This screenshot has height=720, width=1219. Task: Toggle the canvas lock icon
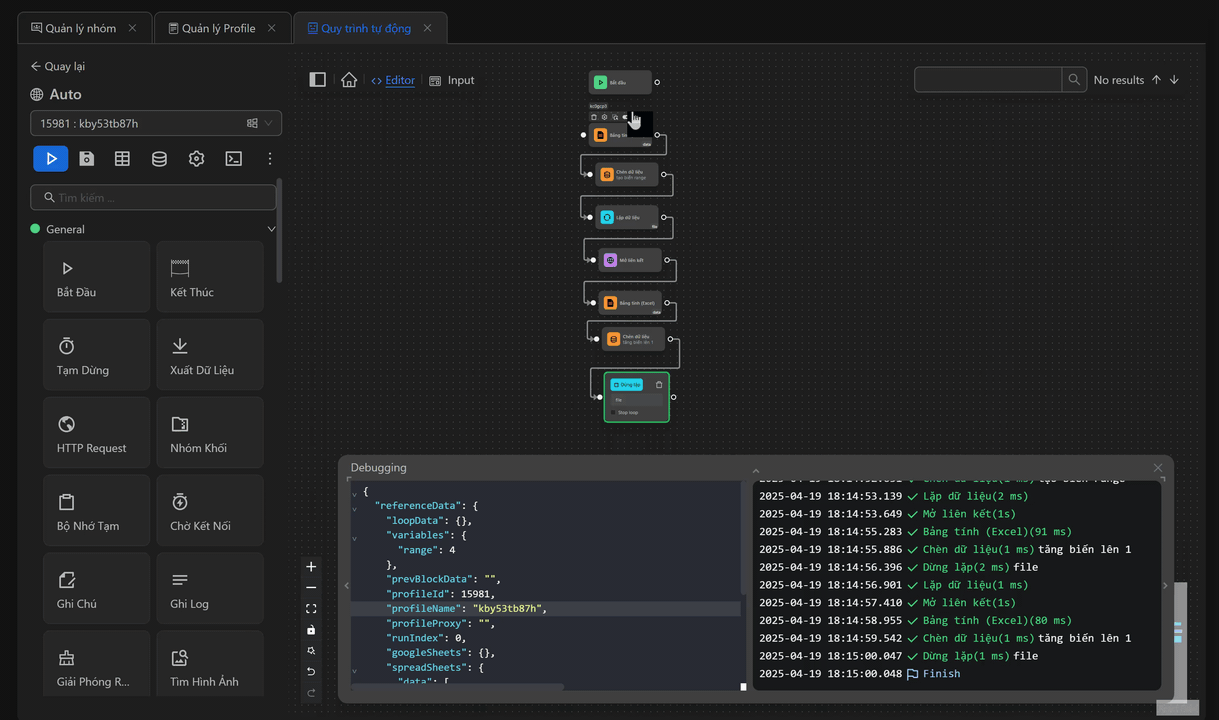point(311,630)
